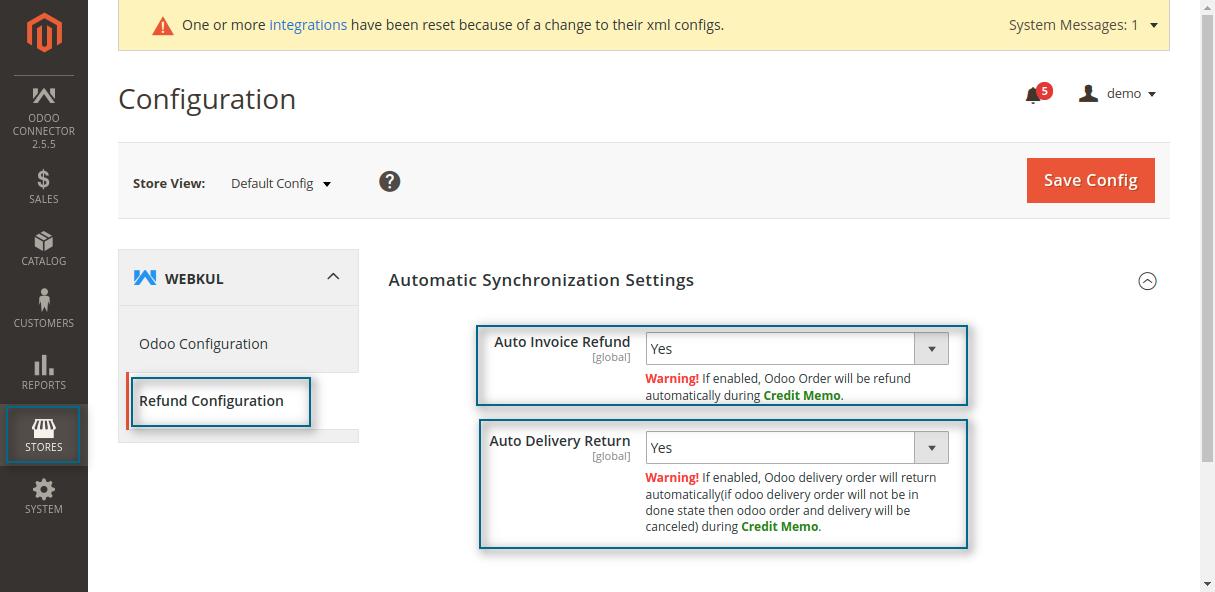Open the Sales menu icon
The image size is (1215, 592).
tap(44, 187)
